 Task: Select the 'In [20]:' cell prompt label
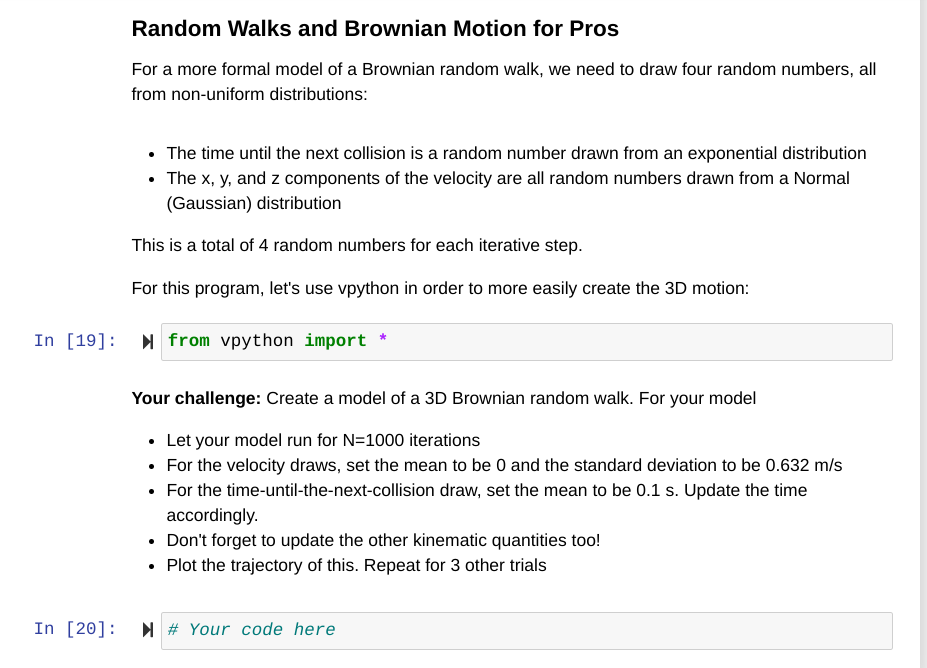point(75,629)
